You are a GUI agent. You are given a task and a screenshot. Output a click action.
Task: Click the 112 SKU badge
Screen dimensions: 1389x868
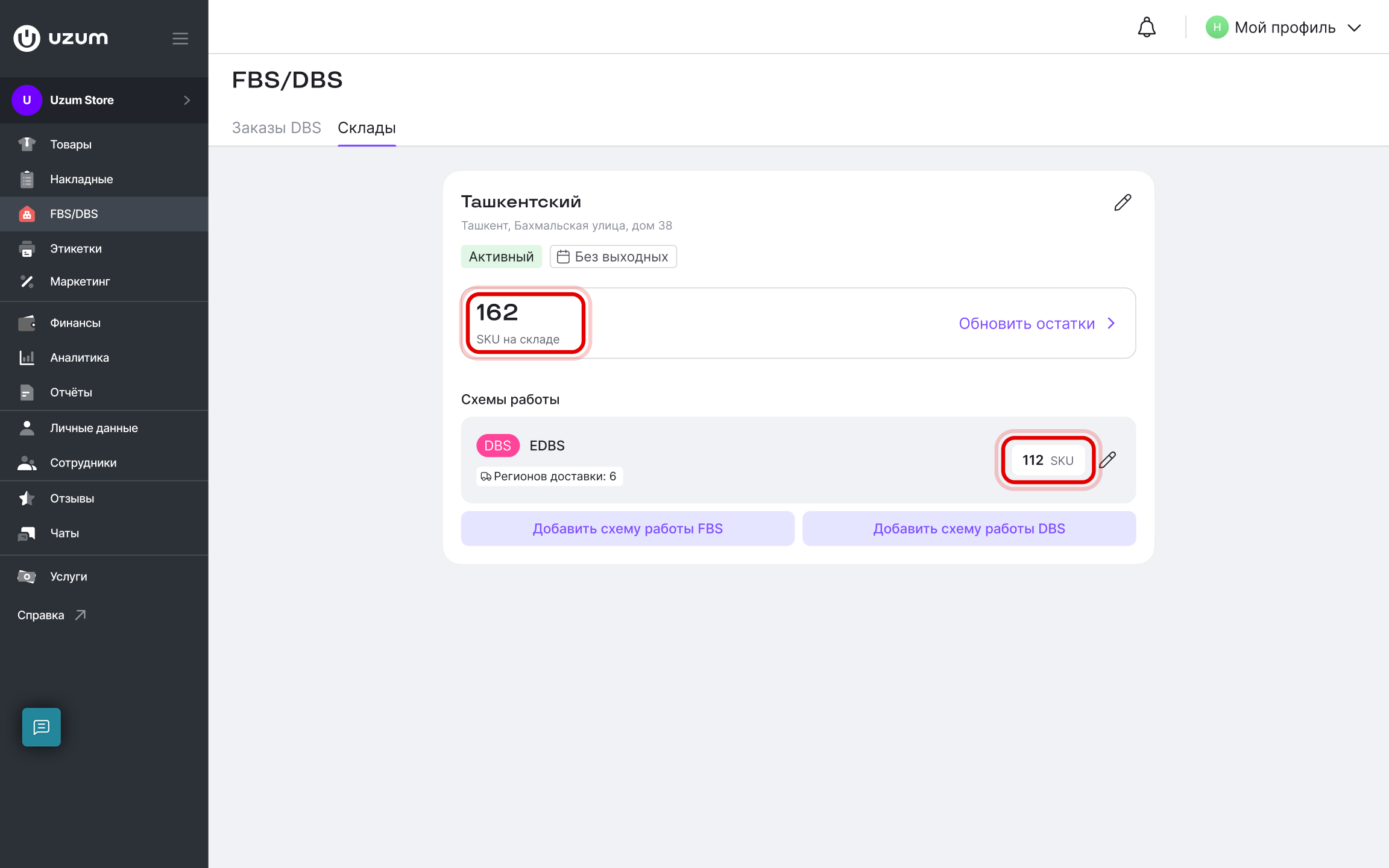tap(1048, 460)
